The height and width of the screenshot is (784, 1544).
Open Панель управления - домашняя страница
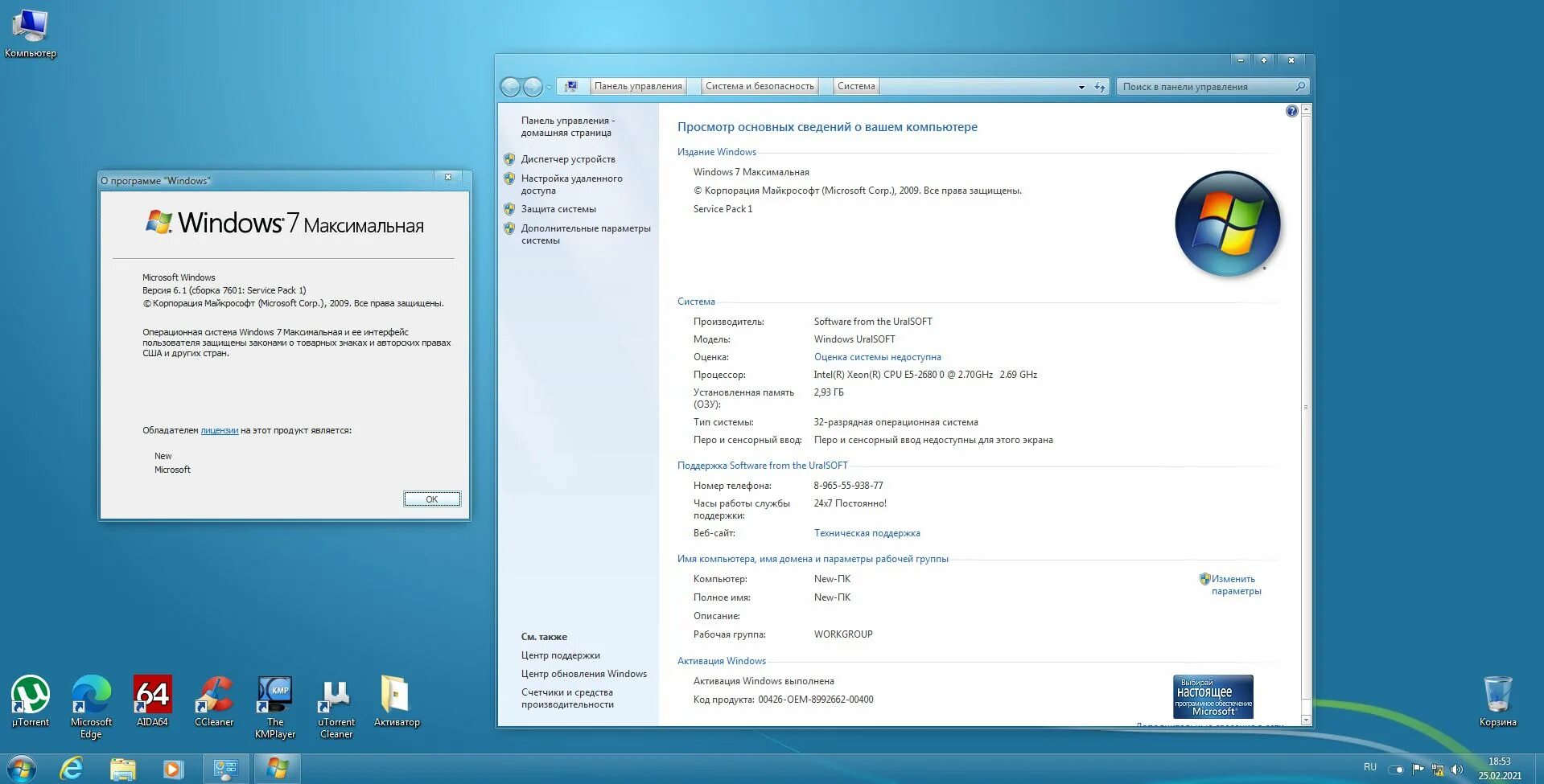[567, 126]
